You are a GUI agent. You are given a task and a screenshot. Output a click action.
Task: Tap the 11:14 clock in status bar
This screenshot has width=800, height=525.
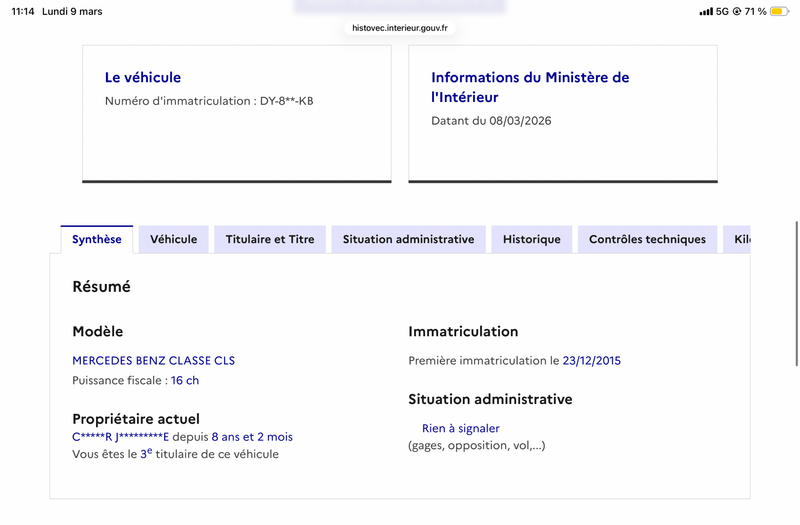point(23,11)
